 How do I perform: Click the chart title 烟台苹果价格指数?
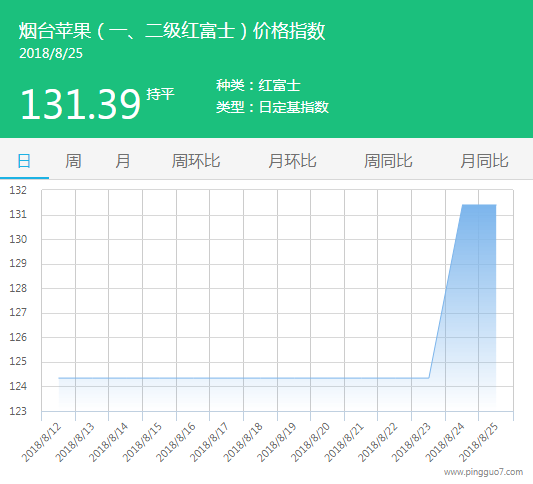point(172,31)
